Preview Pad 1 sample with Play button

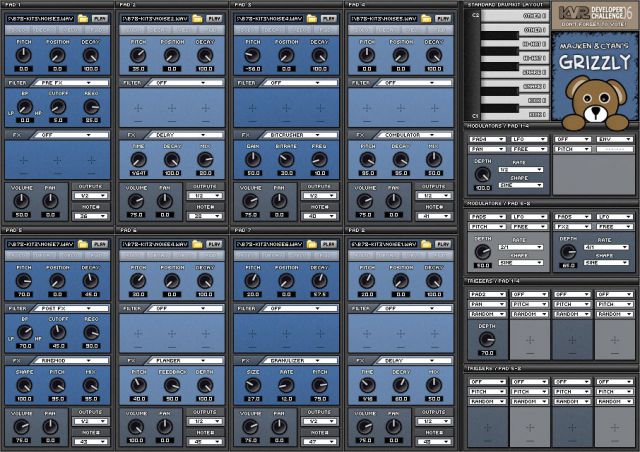[x=100, y=18]
